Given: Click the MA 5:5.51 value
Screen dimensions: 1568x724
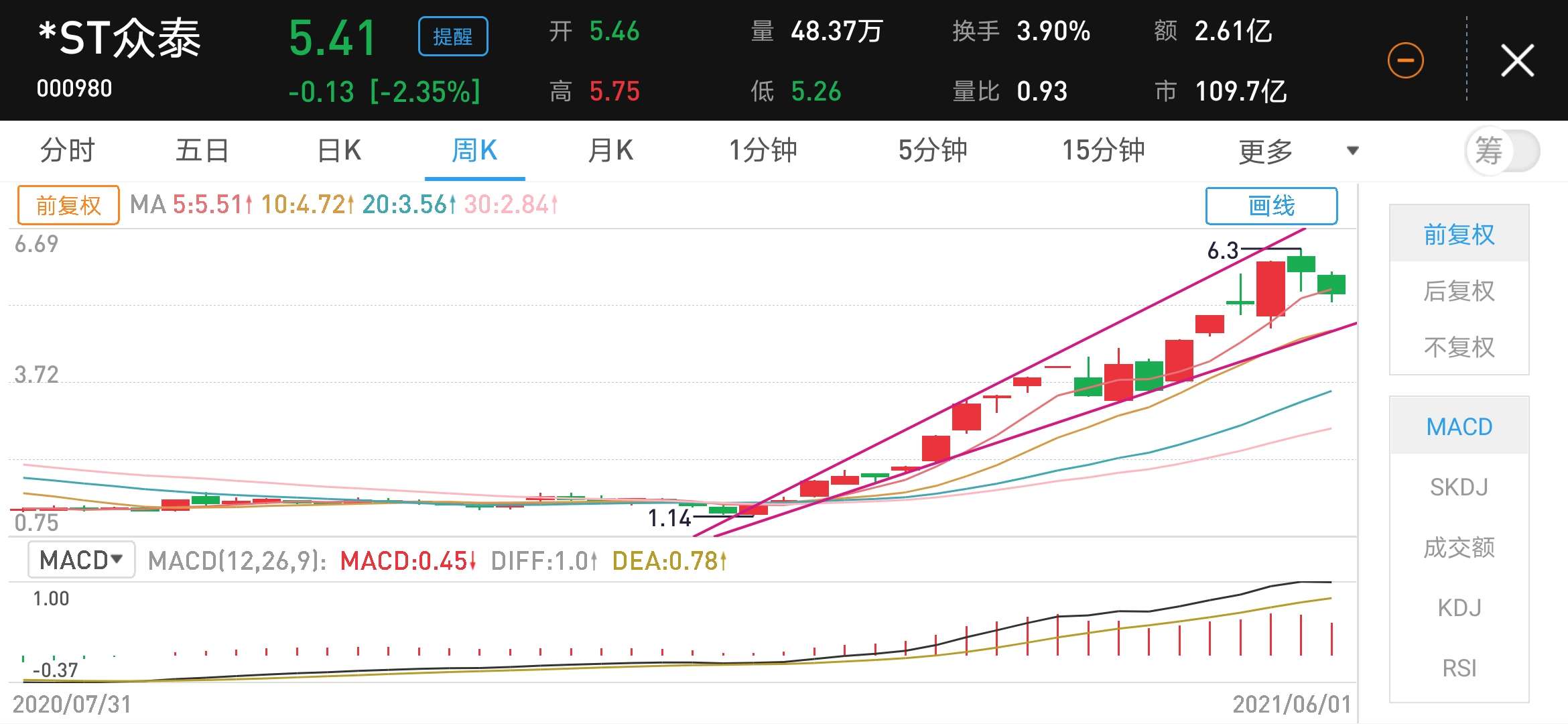Looking at the screenshot, I should [x=212, y=204].
